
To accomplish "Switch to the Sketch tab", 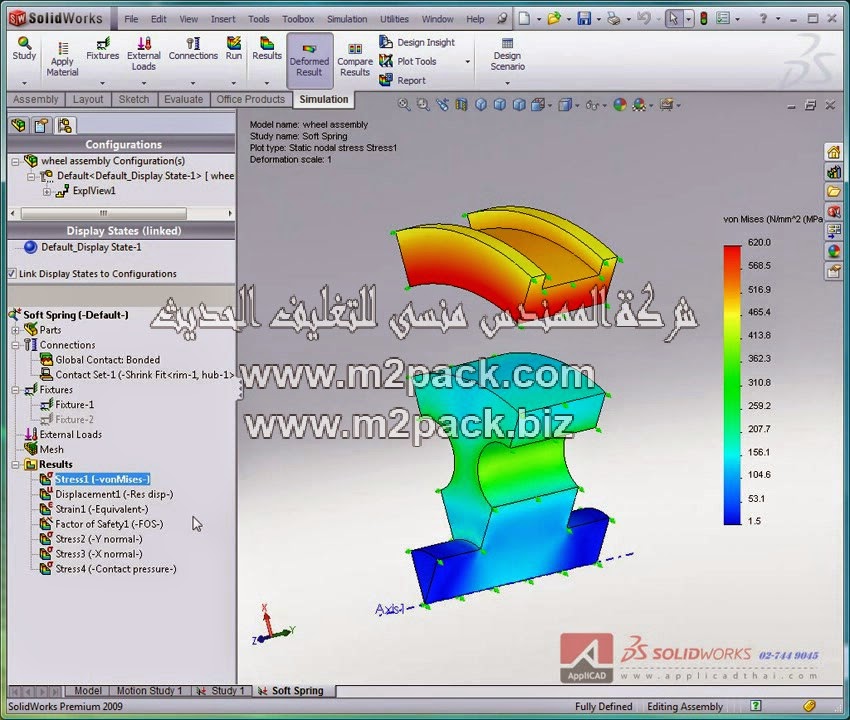I will pos(134,99).
